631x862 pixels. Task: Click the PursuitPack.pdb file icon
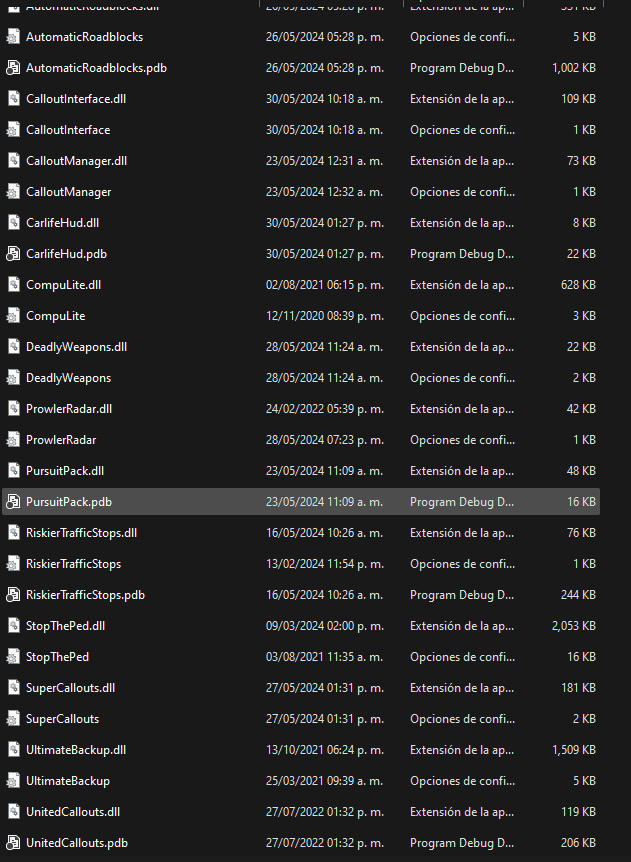(13, 502)
